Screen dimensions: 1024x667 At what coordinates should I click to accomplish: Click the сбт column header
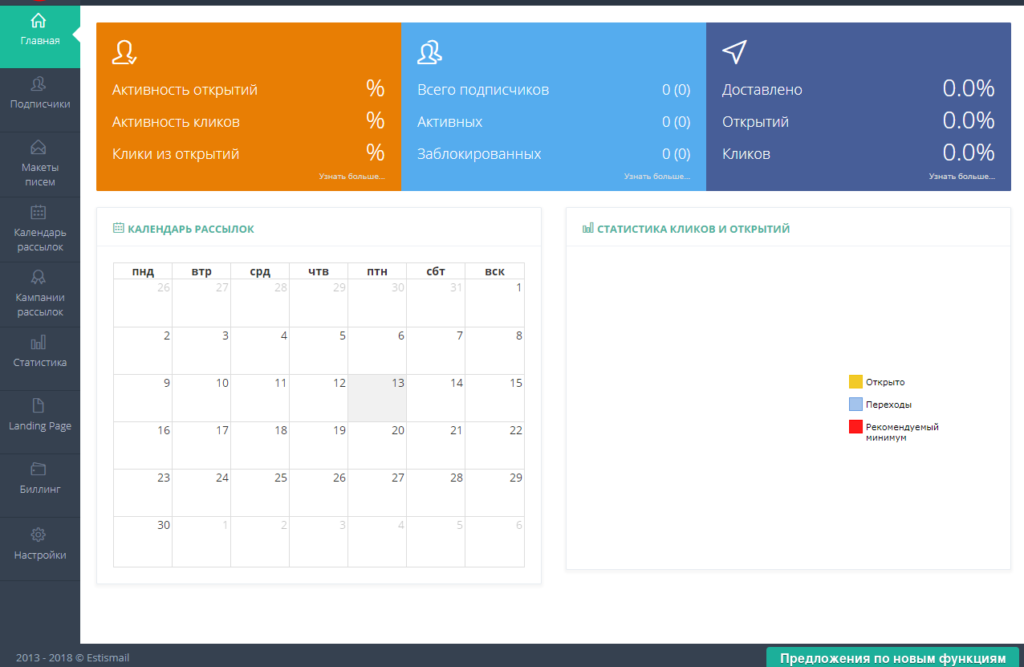[436, 271]
